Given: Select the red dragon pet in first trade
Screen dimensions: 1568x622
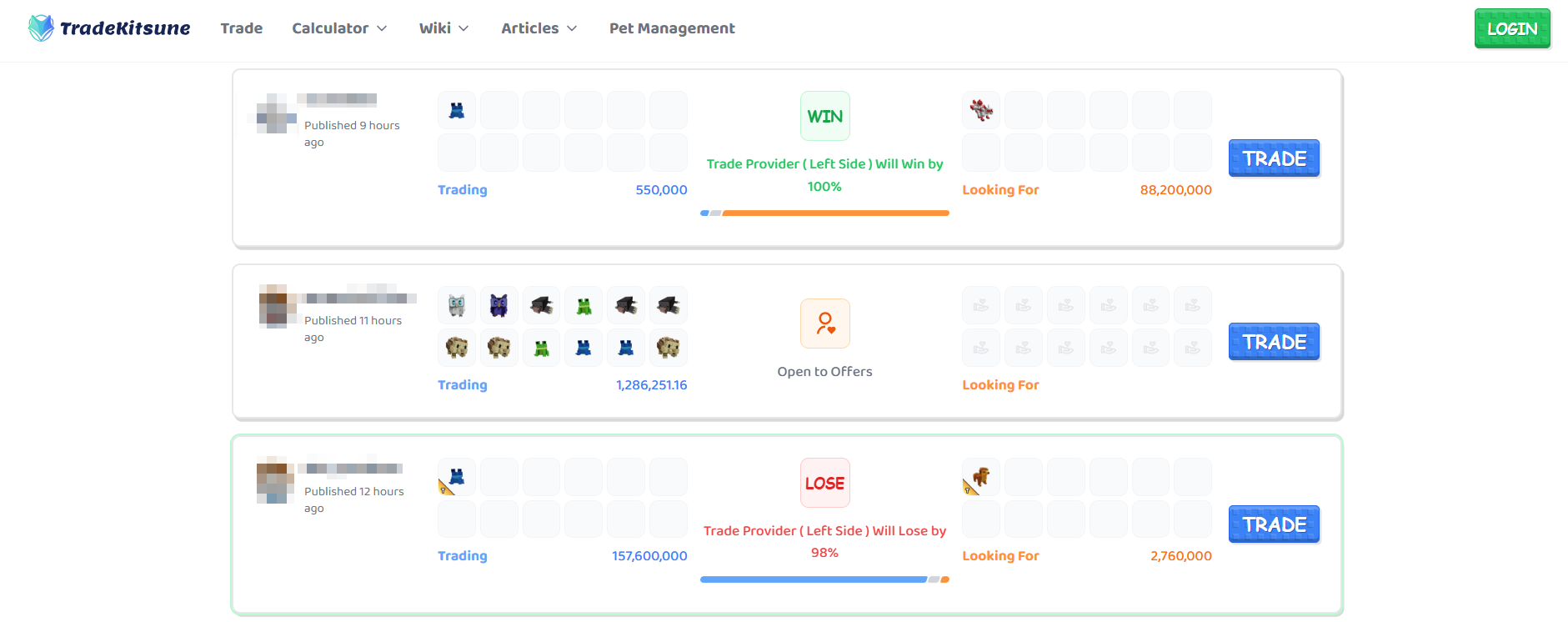Looking at the screenshot, I should click(x=981, y=110).
